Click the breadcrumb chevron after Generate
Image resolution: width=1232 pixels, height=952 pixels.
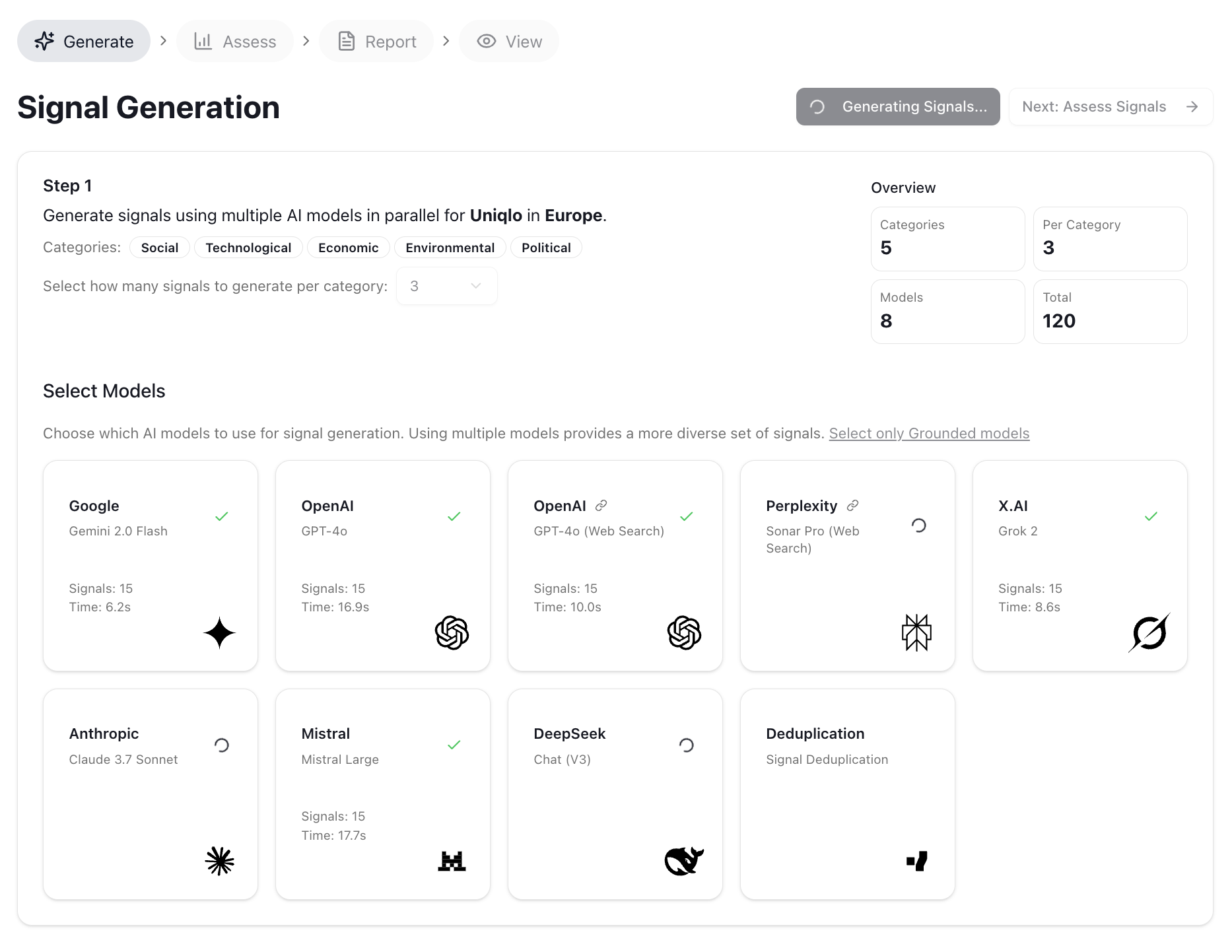[163, 41]
